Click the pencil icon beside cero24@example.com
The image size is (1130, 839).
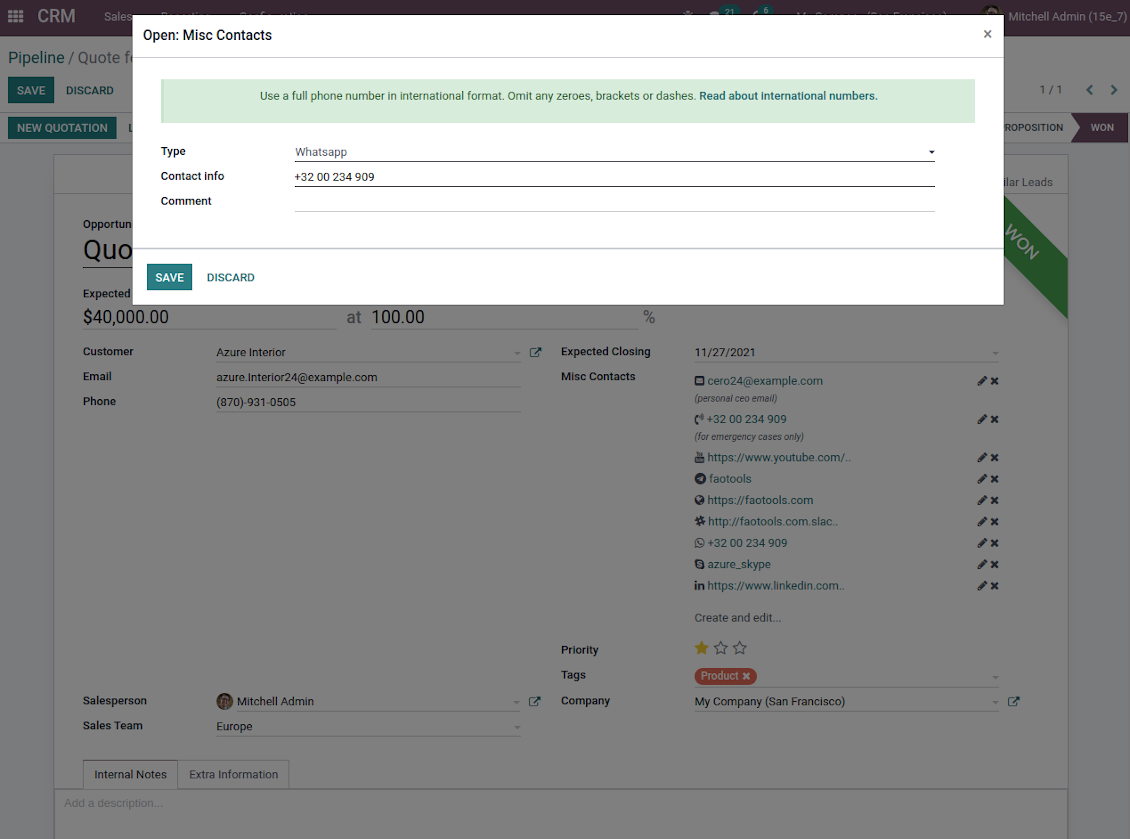tap(982, 381)
